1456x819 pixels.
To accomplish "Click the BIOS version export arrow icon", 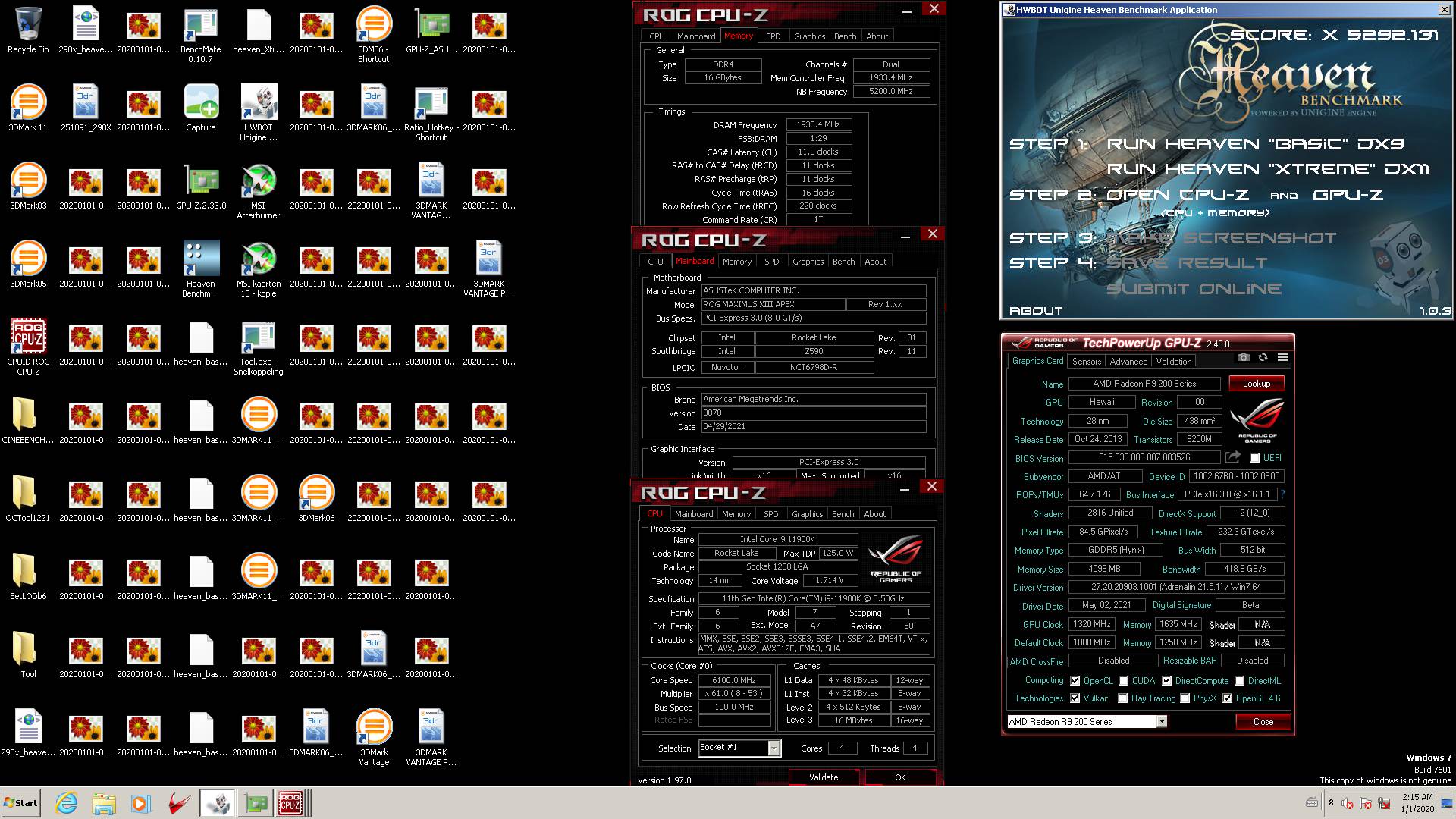I will (1232, 457).
